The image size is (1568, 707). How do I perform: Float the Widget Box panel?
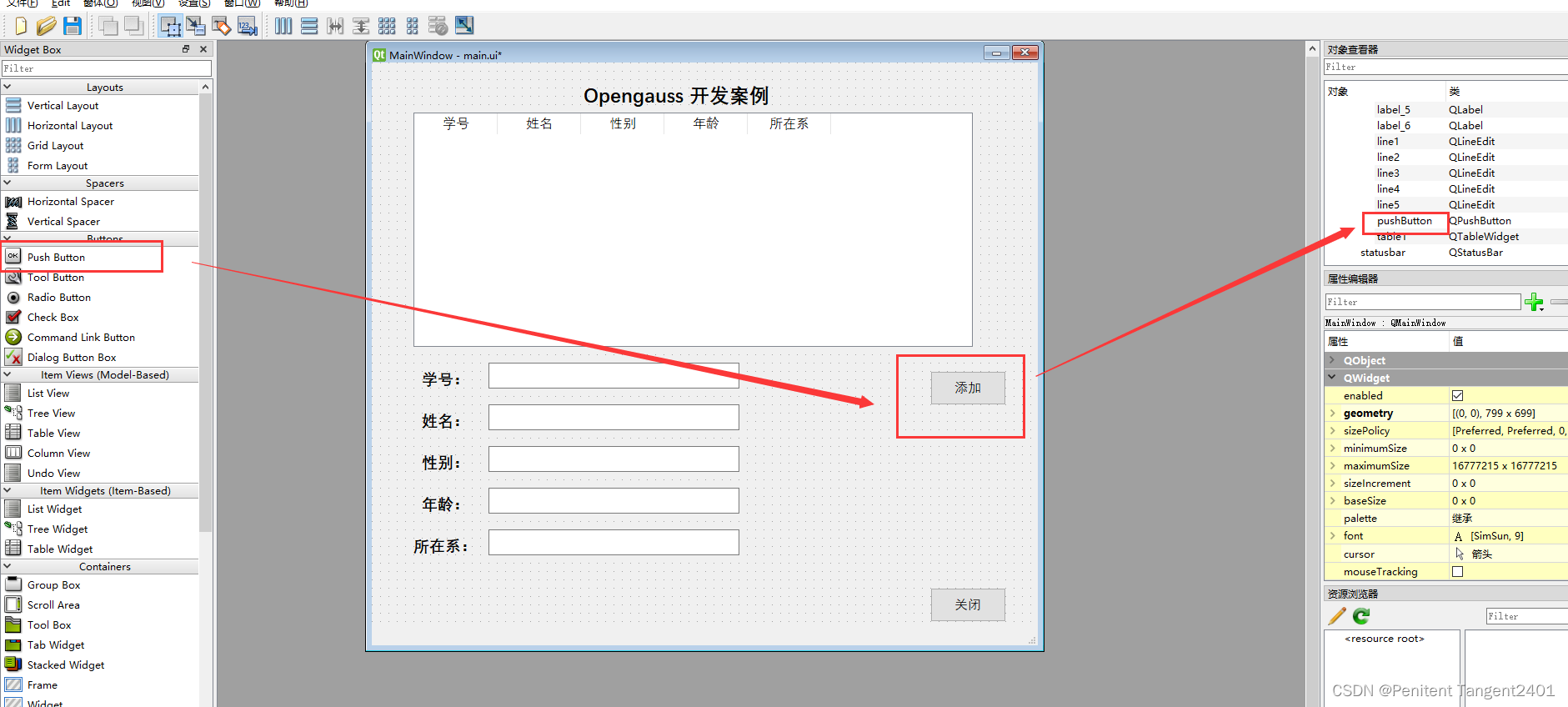point(186,49)
